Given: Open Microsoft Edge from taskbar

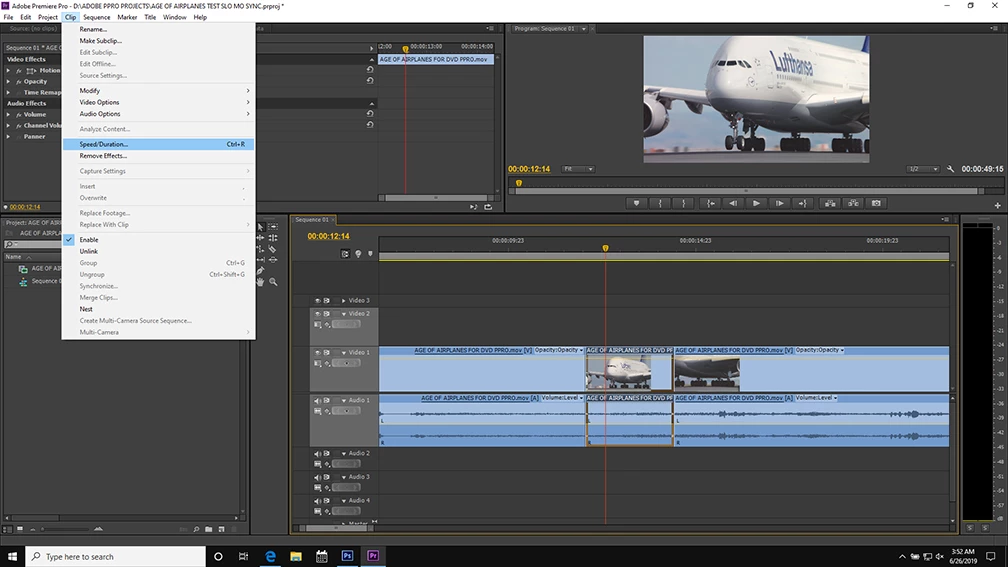Looking at the screenshot, I should point(270,556).
